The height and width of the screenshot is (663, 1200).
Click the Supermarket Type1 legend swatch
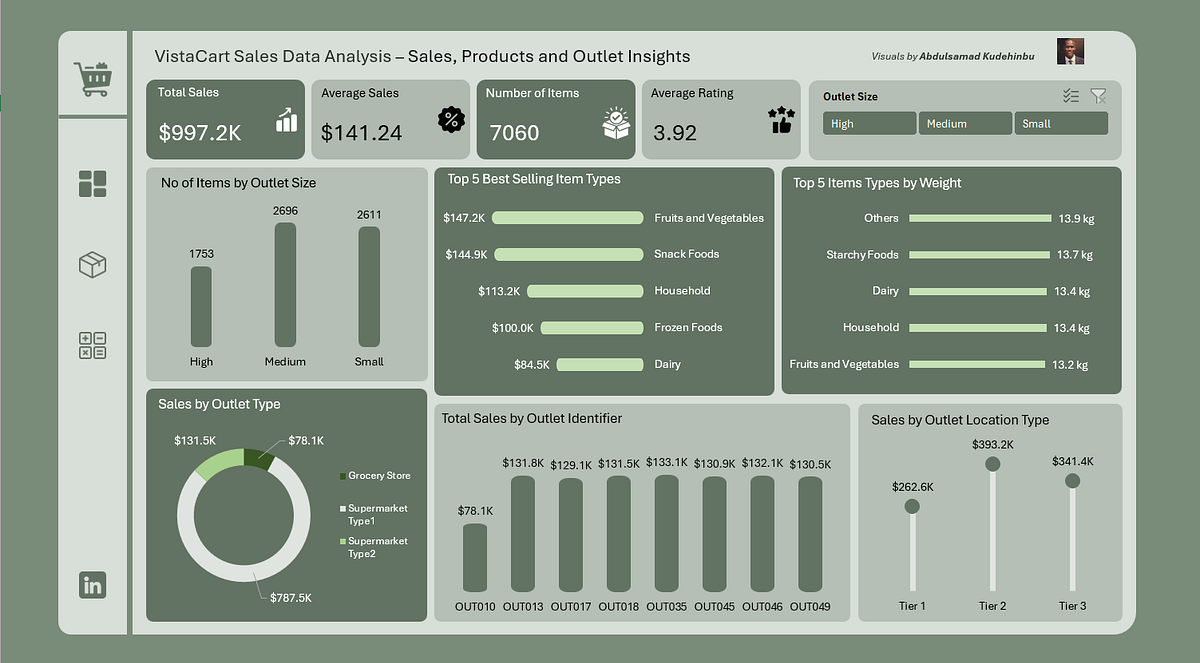342,509
